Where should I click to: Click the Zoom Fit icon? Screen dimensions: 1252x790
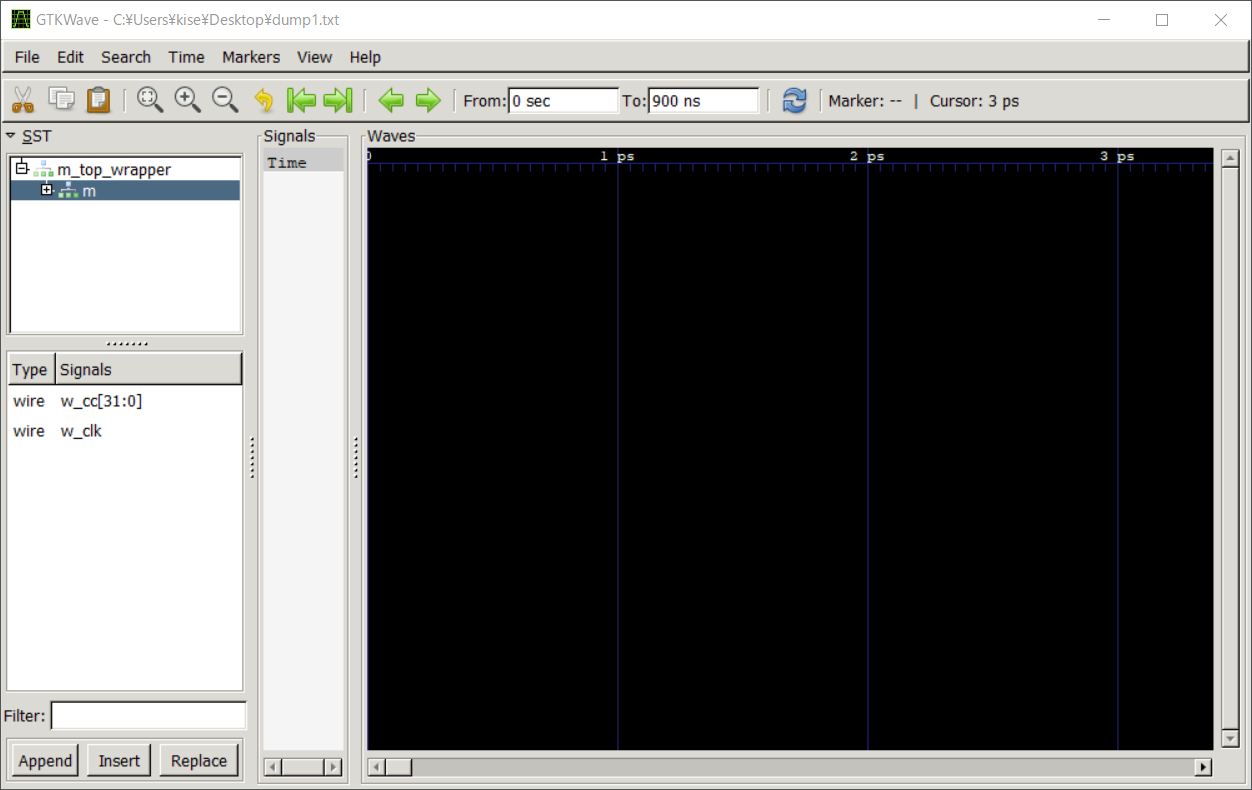click(x=150, y=100)
